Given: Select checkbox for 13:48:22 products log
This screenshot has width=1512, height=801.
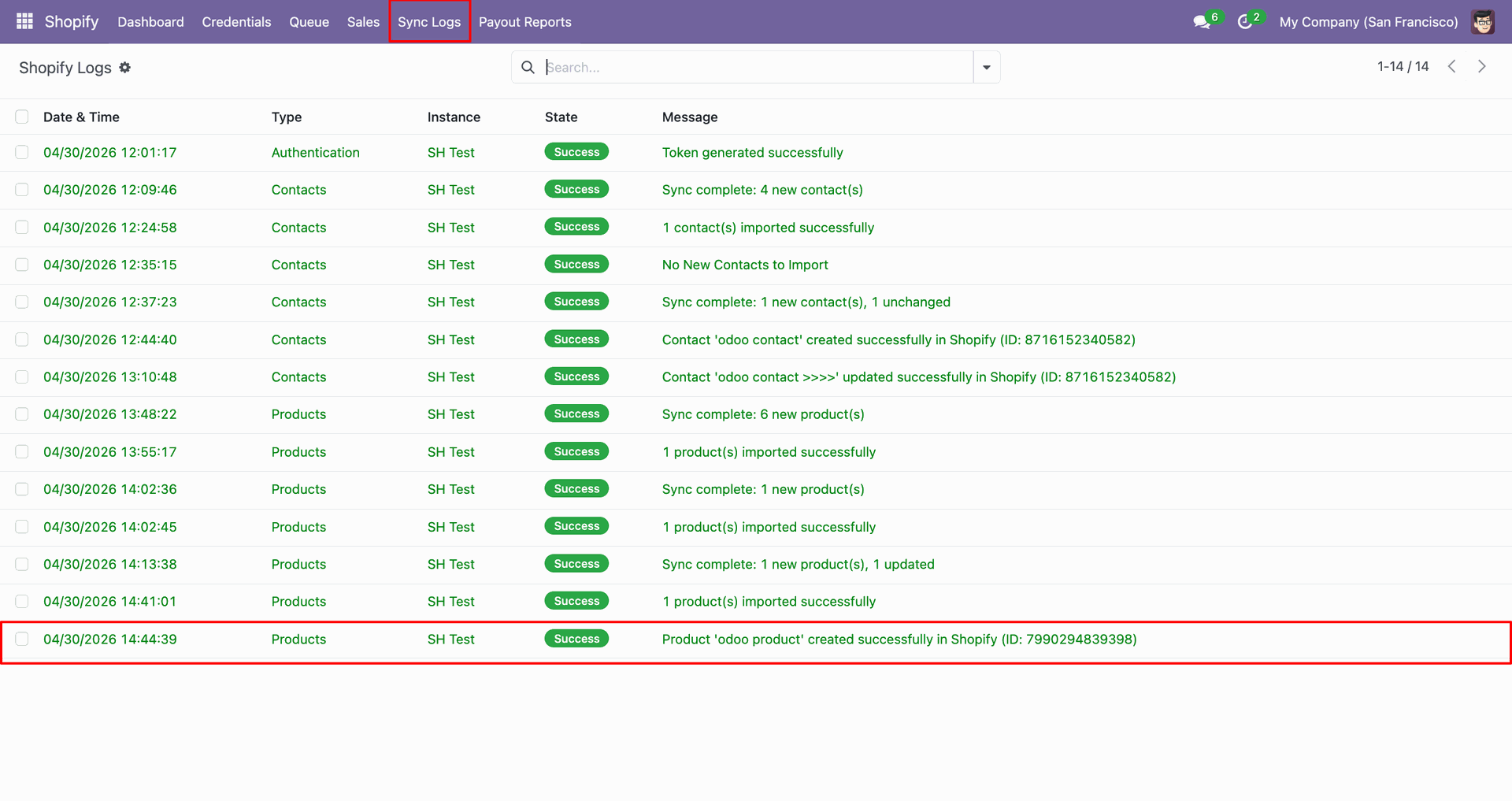Looking at the screenshot, I should [22, 414].
